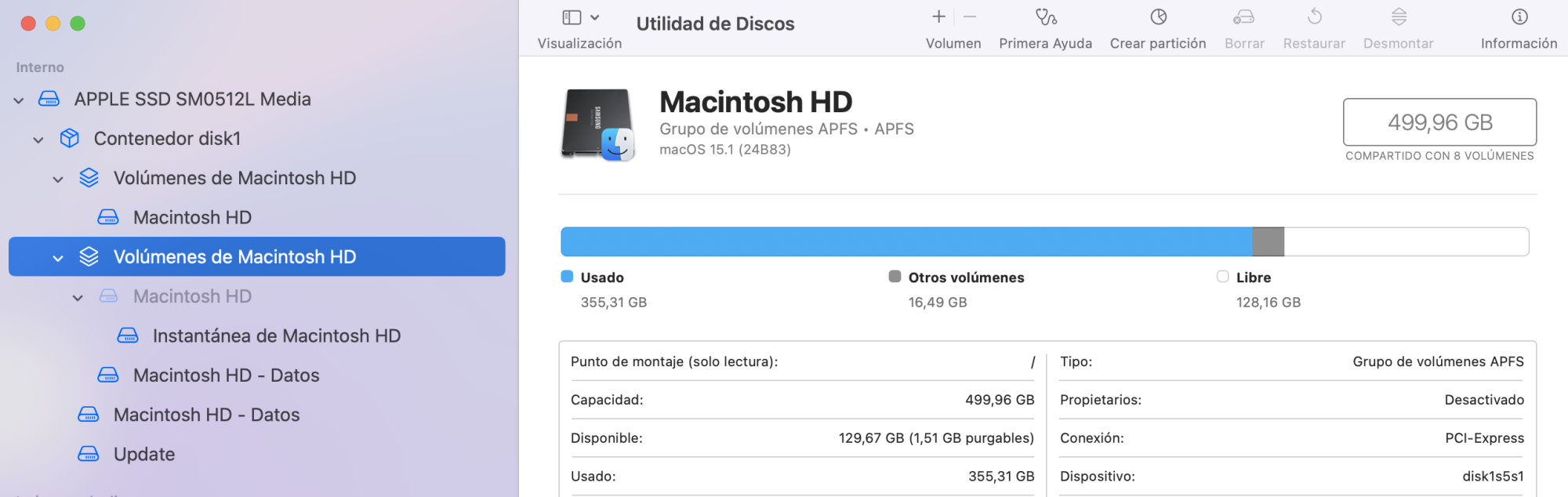Click the Desactivado owners value

coord(1484,400)
